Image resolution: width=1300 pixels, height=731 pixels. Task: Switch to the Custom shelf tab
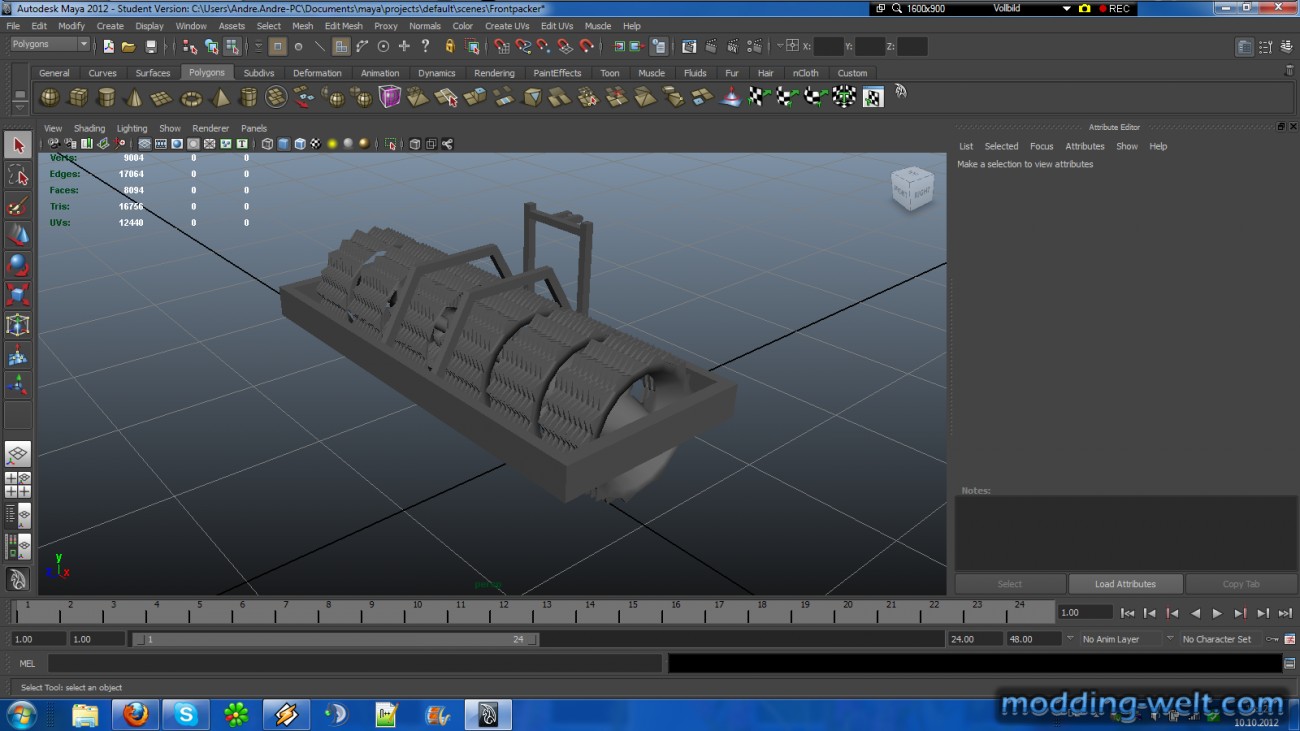tap(852, 73)
